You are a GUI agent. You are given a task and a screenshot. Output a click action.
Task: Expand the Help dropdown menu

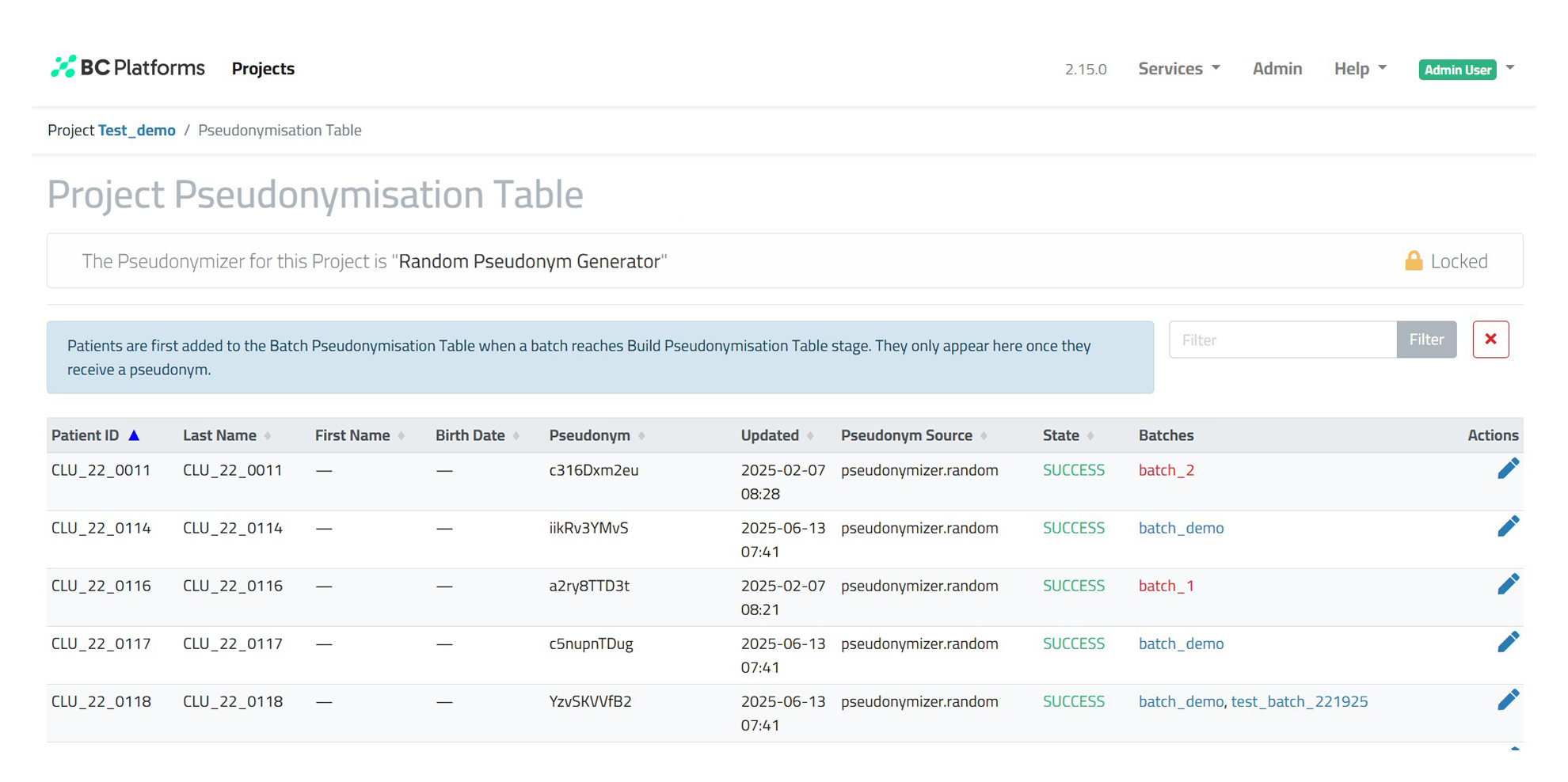(1360, 69)
